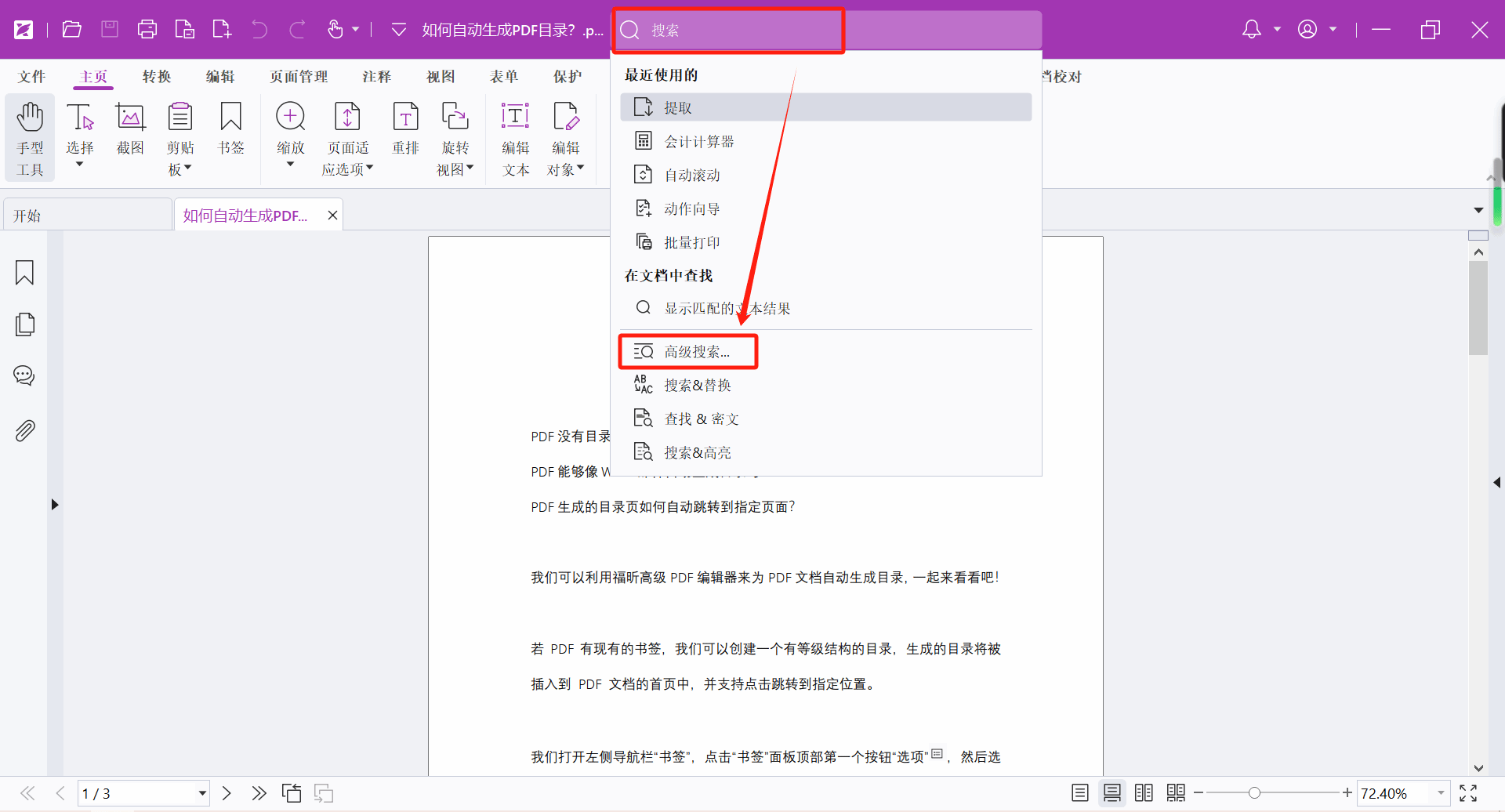Click the Snapshot (截图) tool icon
The width and height of the screenshot is (1505, 812).
(x=130, y=129)
